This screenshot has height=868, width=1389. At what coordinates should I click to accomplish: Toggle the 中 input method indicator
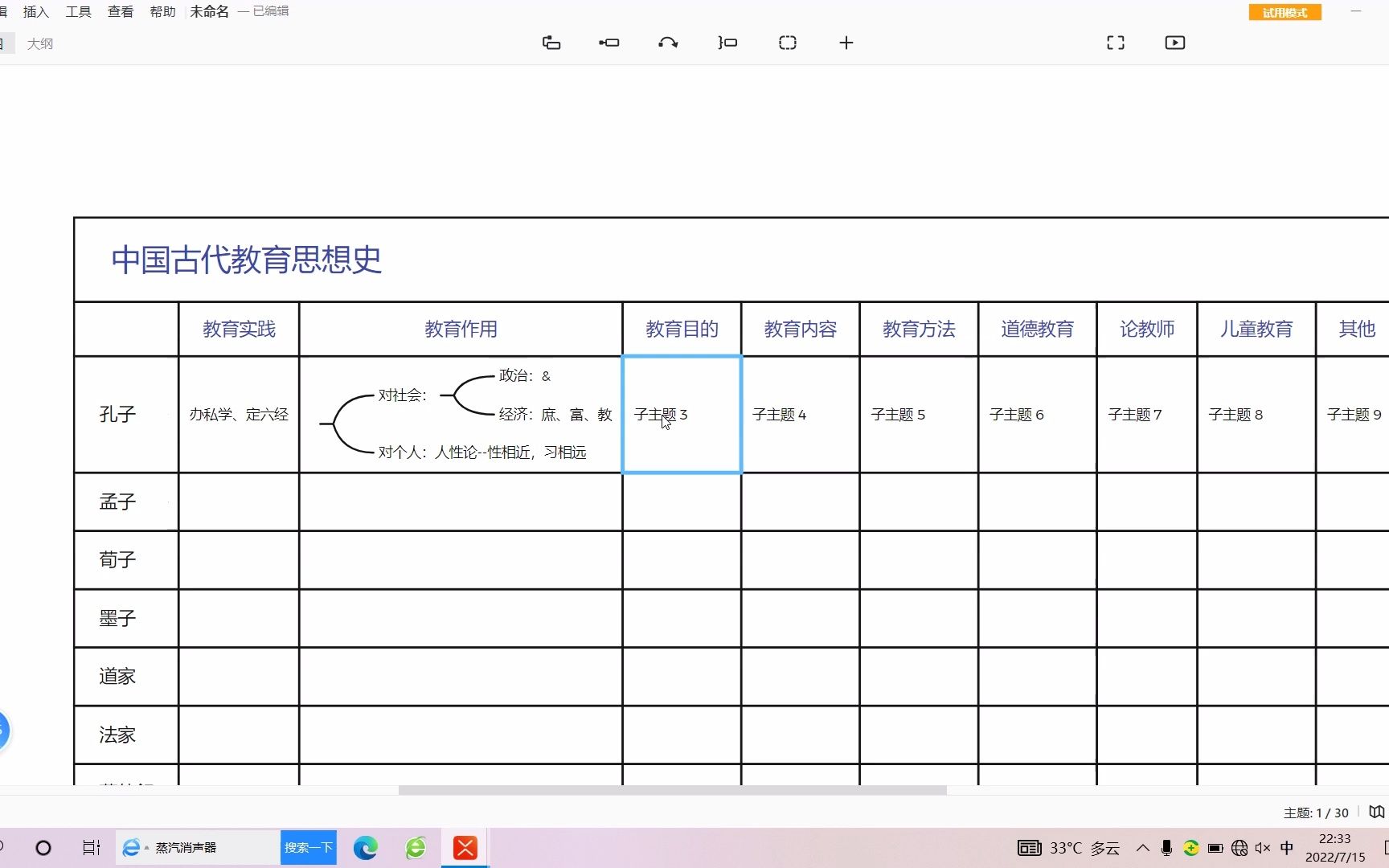(x=1287, y=848)
